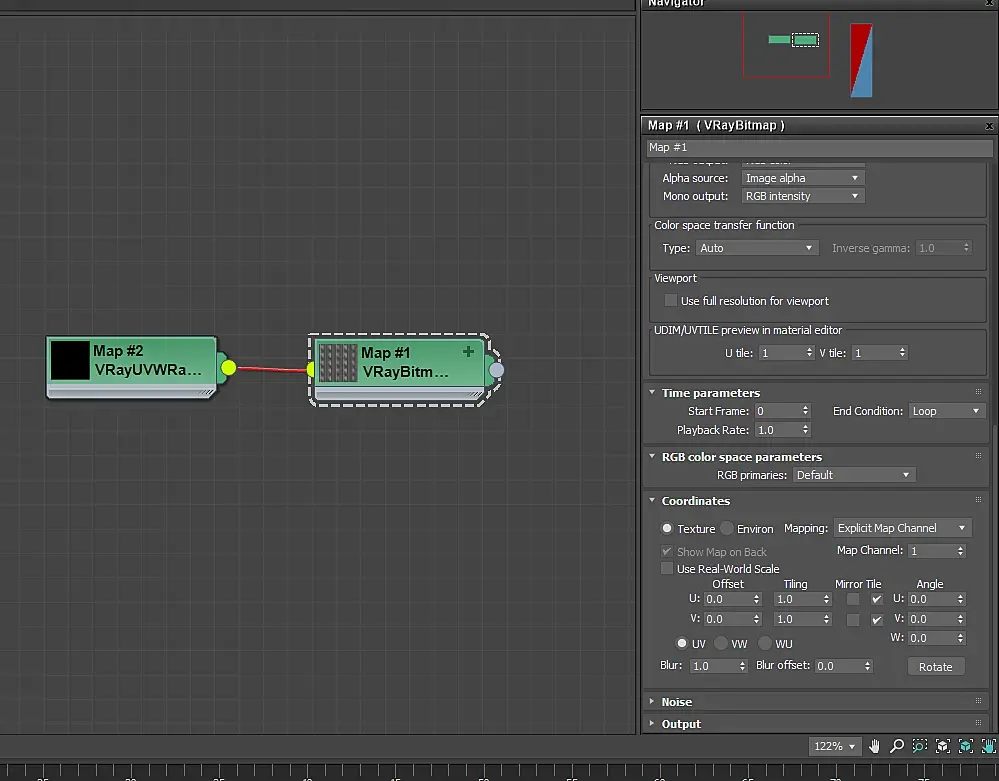The image size is (999, 781).
Task: Click the Map #1 node bitmap thumbnail
Action: tap(338, 363)
